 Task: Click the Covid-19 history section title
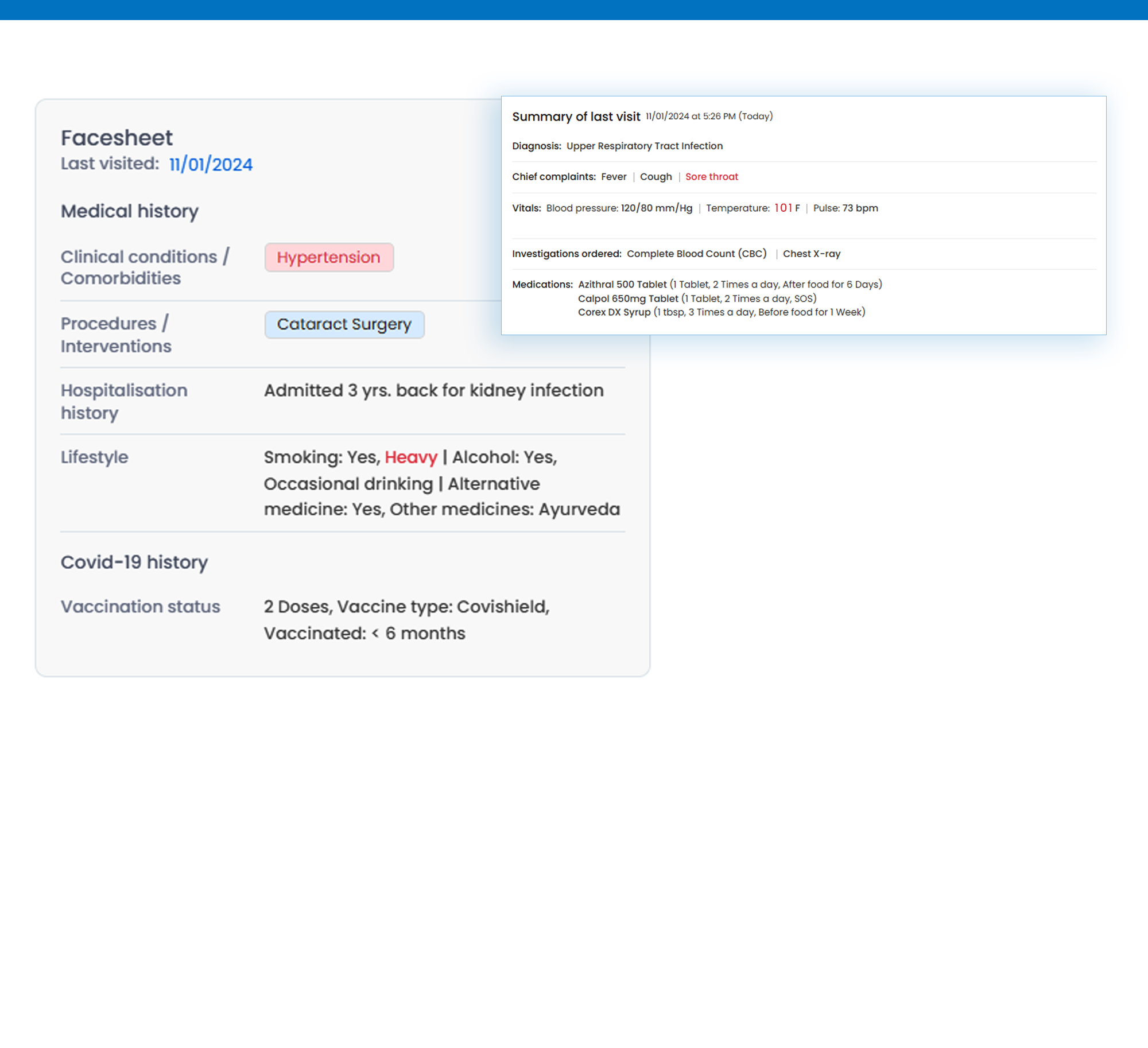pyautogui.click(x=134, y=562)
